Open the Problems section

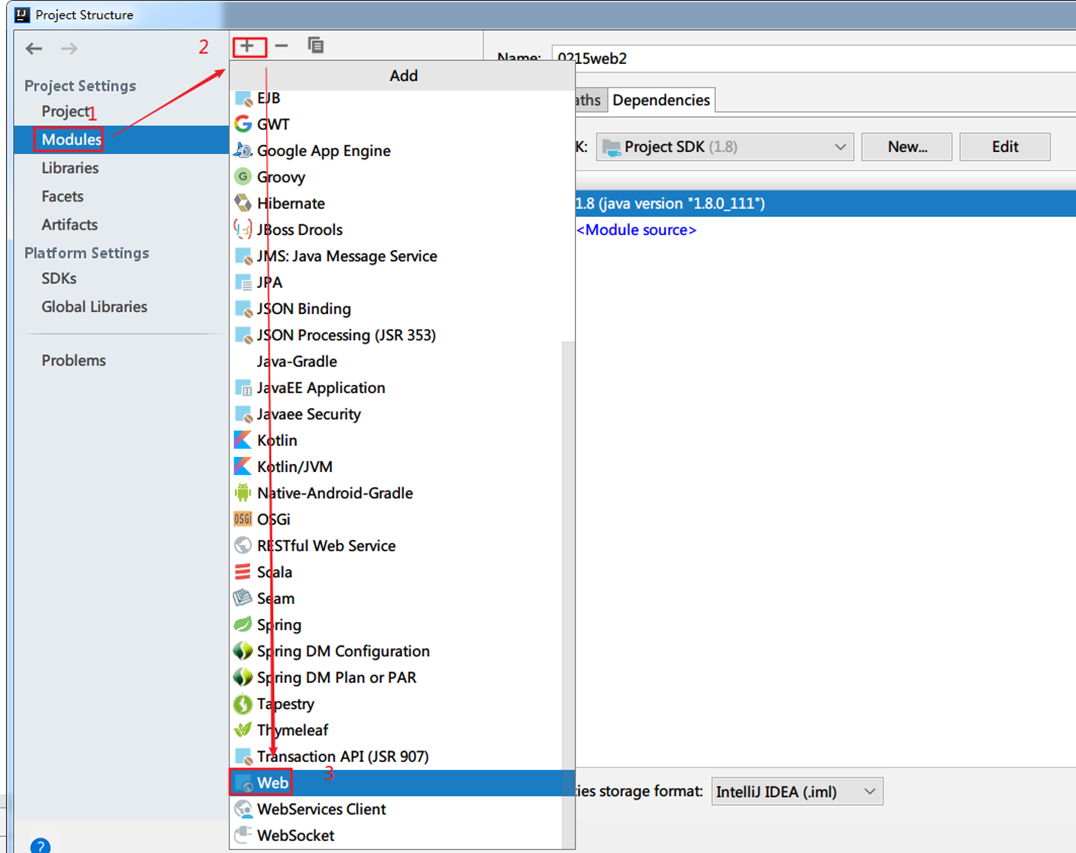(73, 360)
